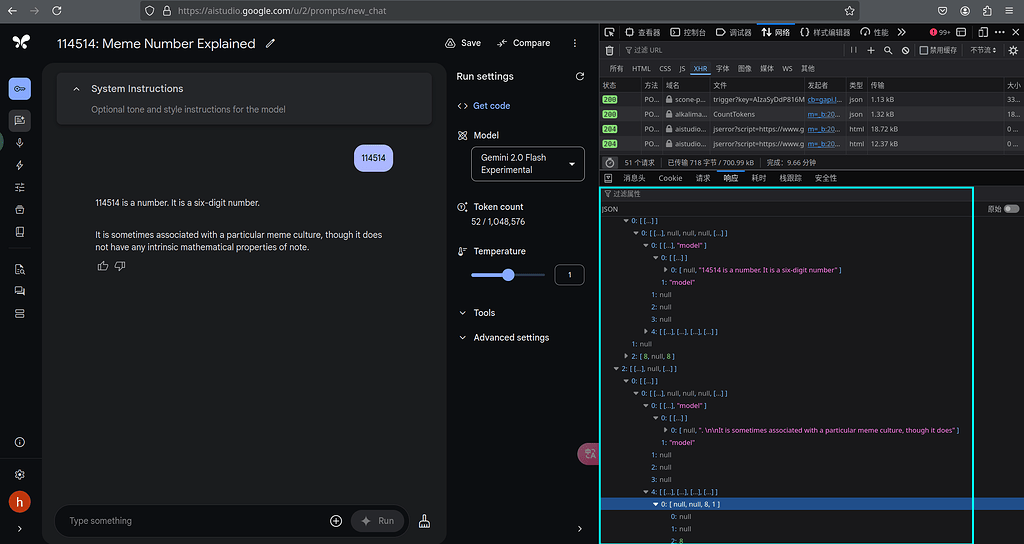Viewport: 1024px width, 544px height.
Task: Open the prompt gallery book icon
Action: pyautogui.click(x=20, y=232)
